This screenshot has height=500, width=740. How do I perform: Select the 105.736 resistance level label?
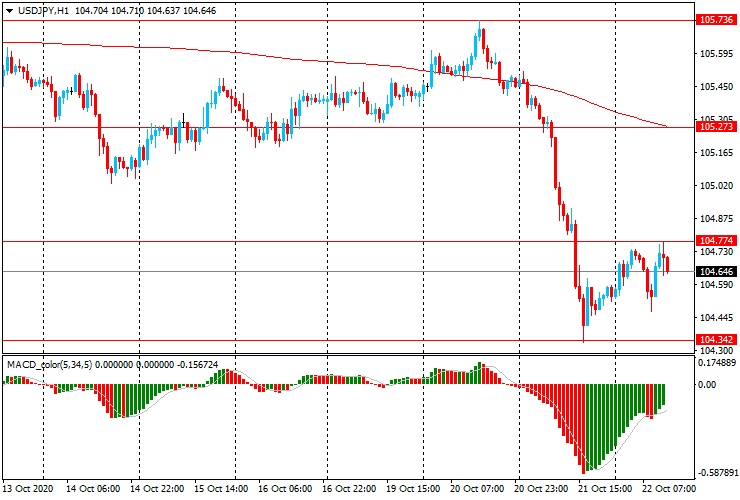point(716,20)
